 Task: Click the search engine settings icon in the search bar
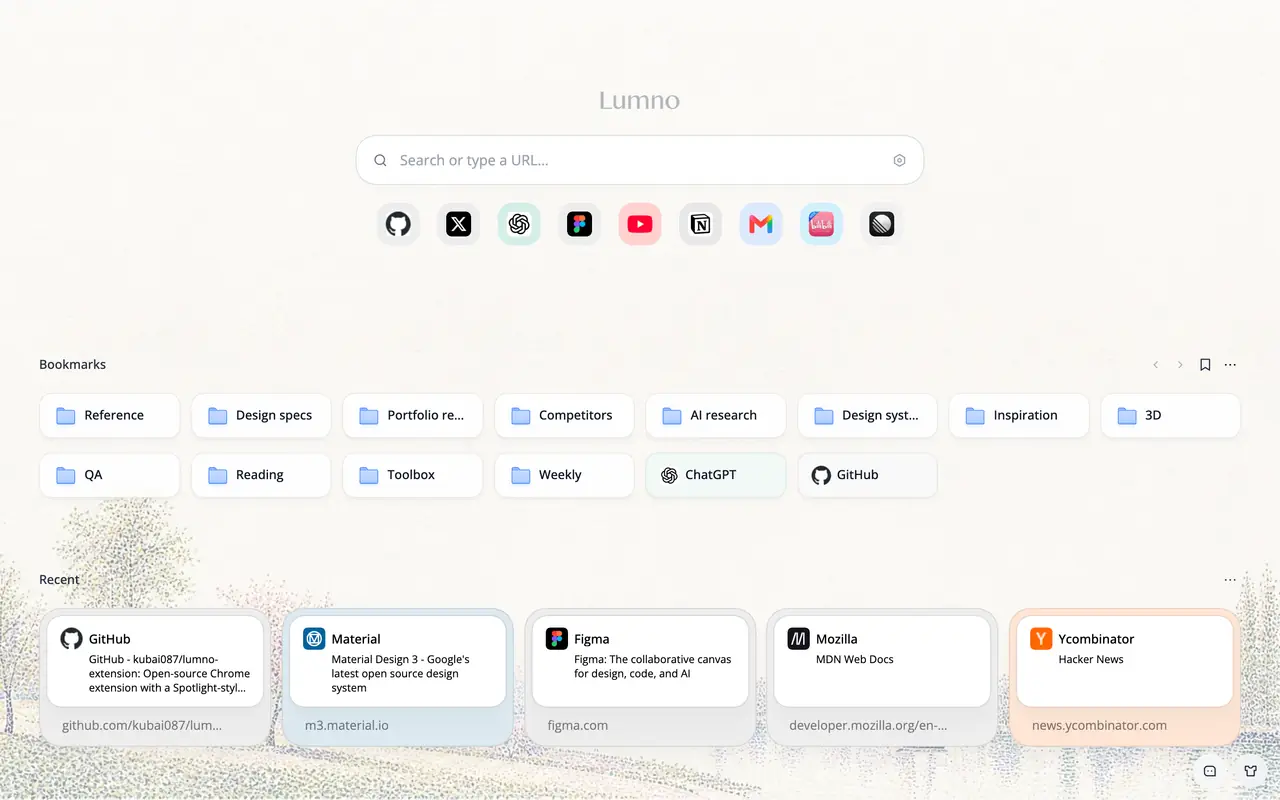tap(899, 160)
